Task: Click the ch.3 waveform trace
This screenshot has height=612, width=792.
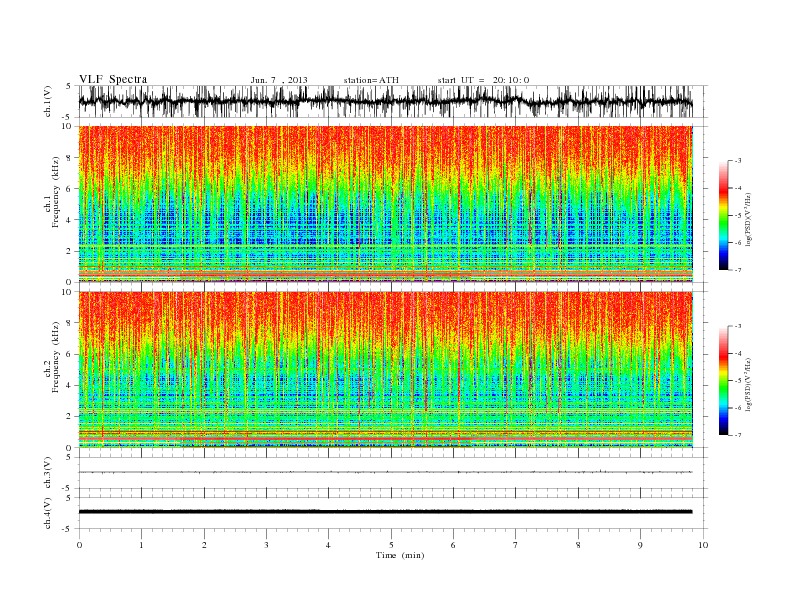Action: [x=385, y=472]
